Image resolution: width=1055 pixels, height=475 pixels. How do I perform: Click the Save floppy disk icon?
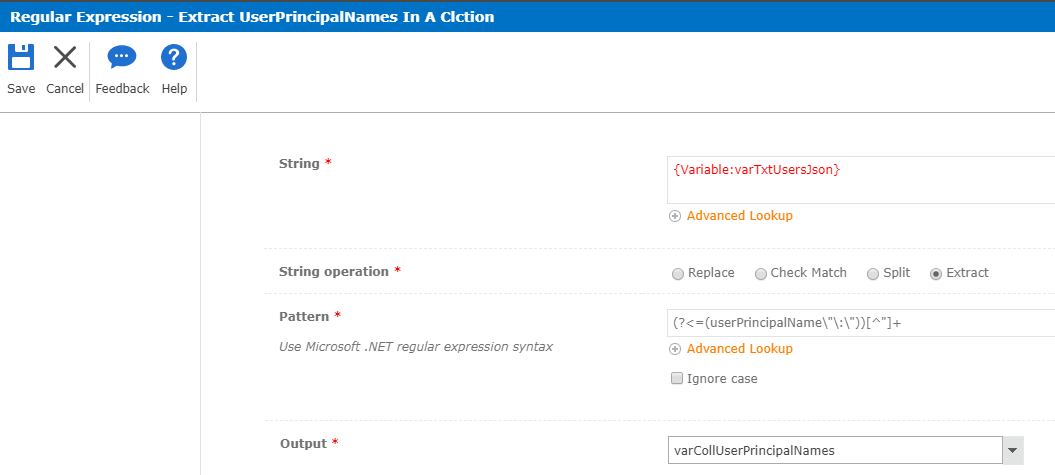(x=21, y=58)
